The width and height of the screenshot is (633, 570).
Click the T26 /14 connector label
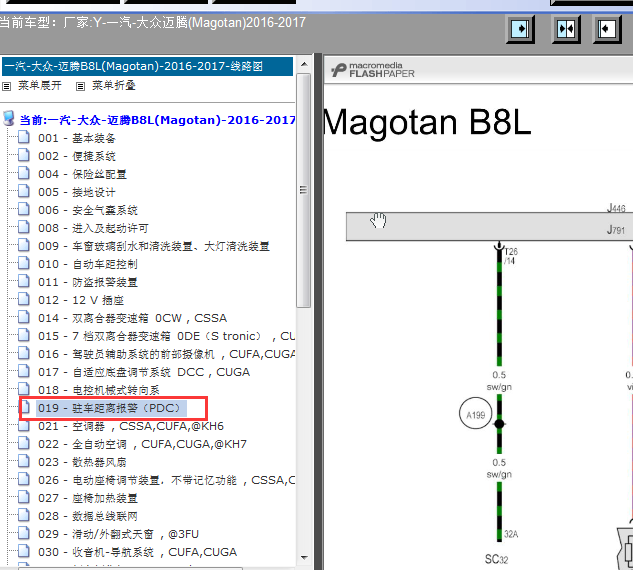pyautogui.click(x=511, y=256)
